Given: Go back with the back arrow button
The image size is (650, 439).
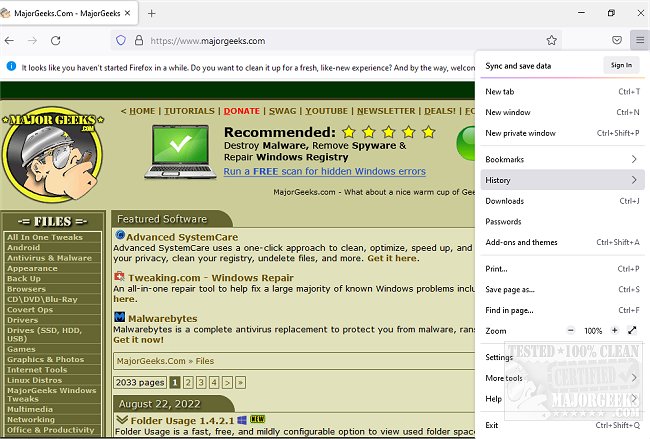Looking at the screenshot, I should click(x=9, y=41).
